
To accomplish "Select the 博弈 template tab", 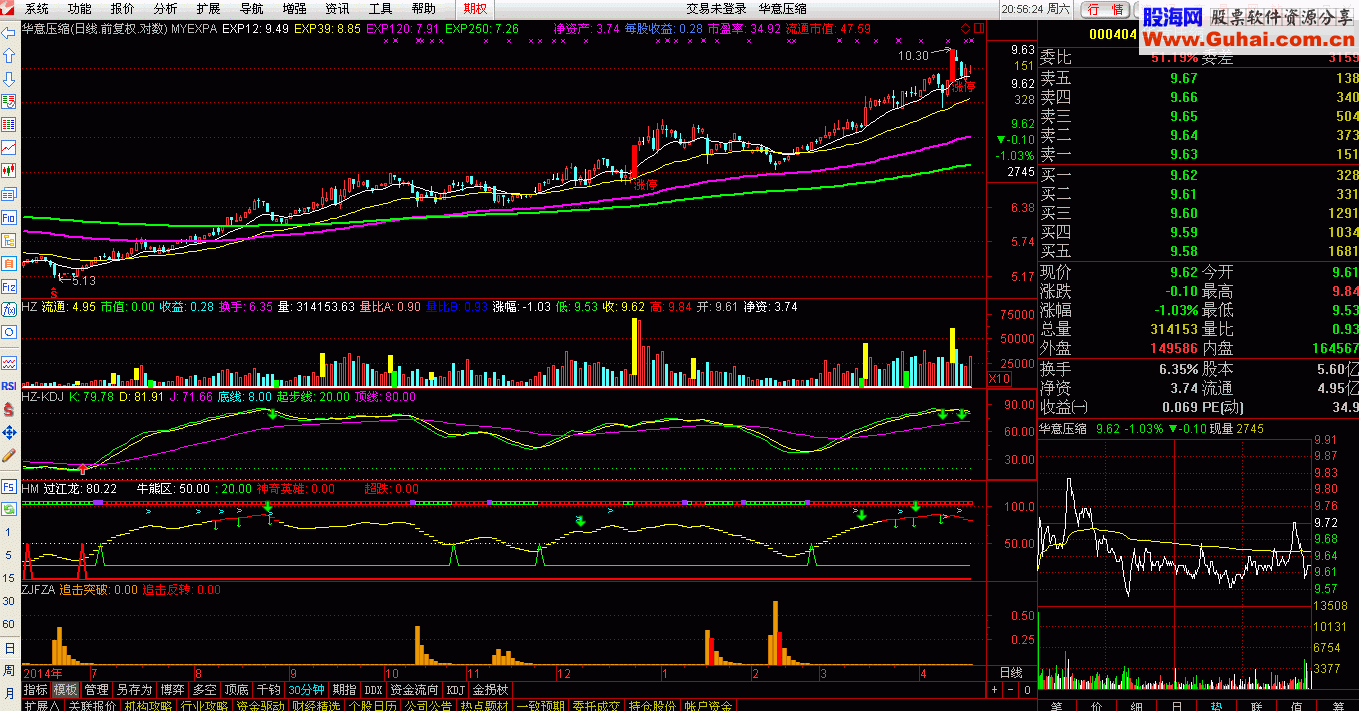I will (172, 690).
